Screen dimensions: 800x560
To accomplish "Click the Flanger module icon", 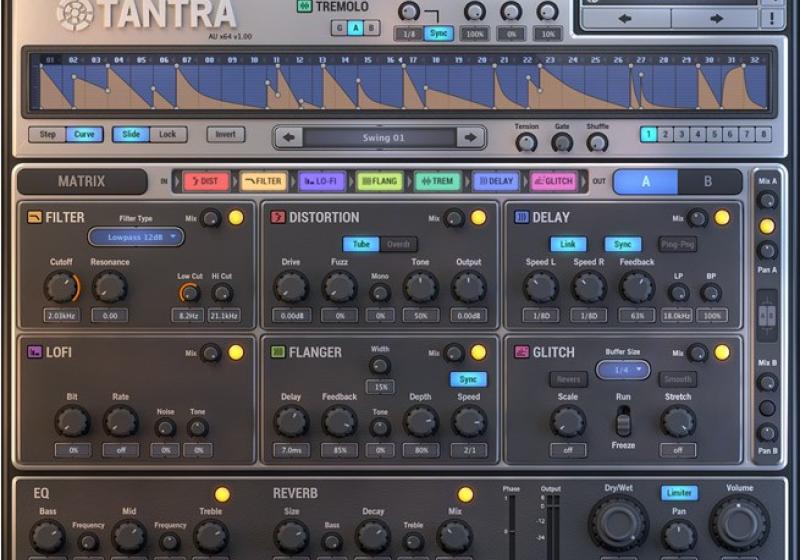I will [278, 352].
